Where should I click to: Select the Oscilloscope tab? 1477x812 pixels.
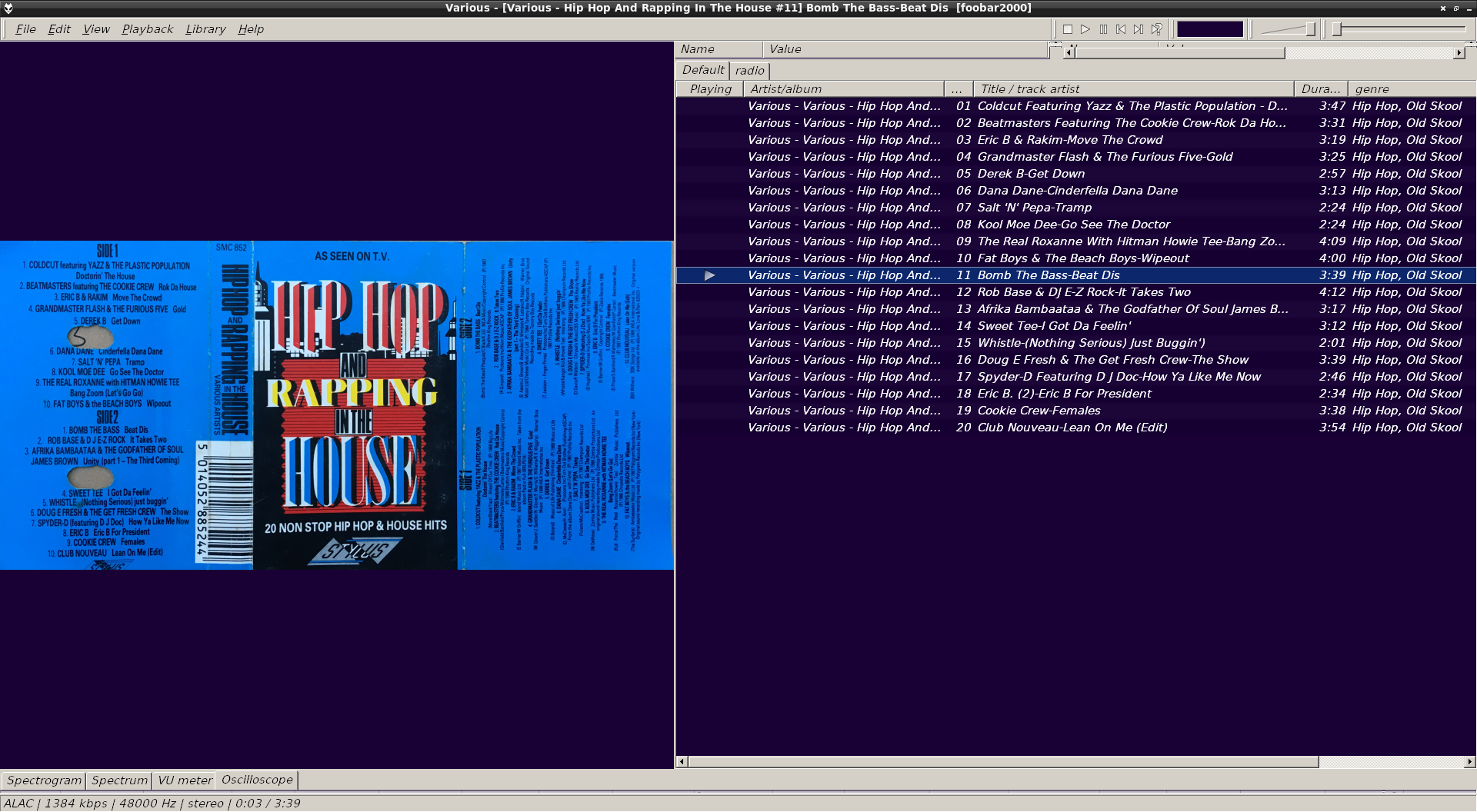pyautogui.click(x=257, y=780)
